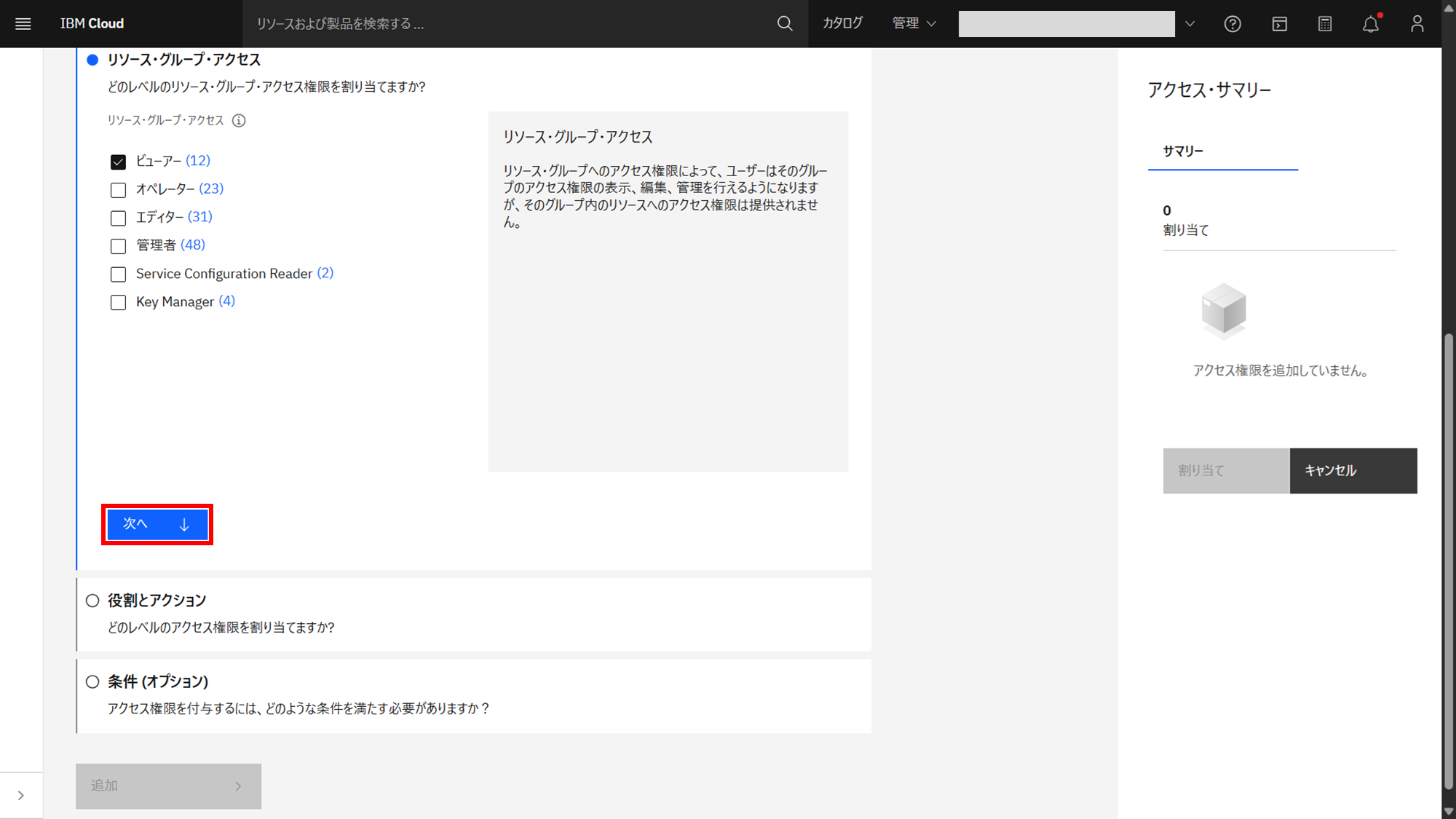Click the search magnifier icon
Screen dimensions: 1456x819
pos(784,24)
